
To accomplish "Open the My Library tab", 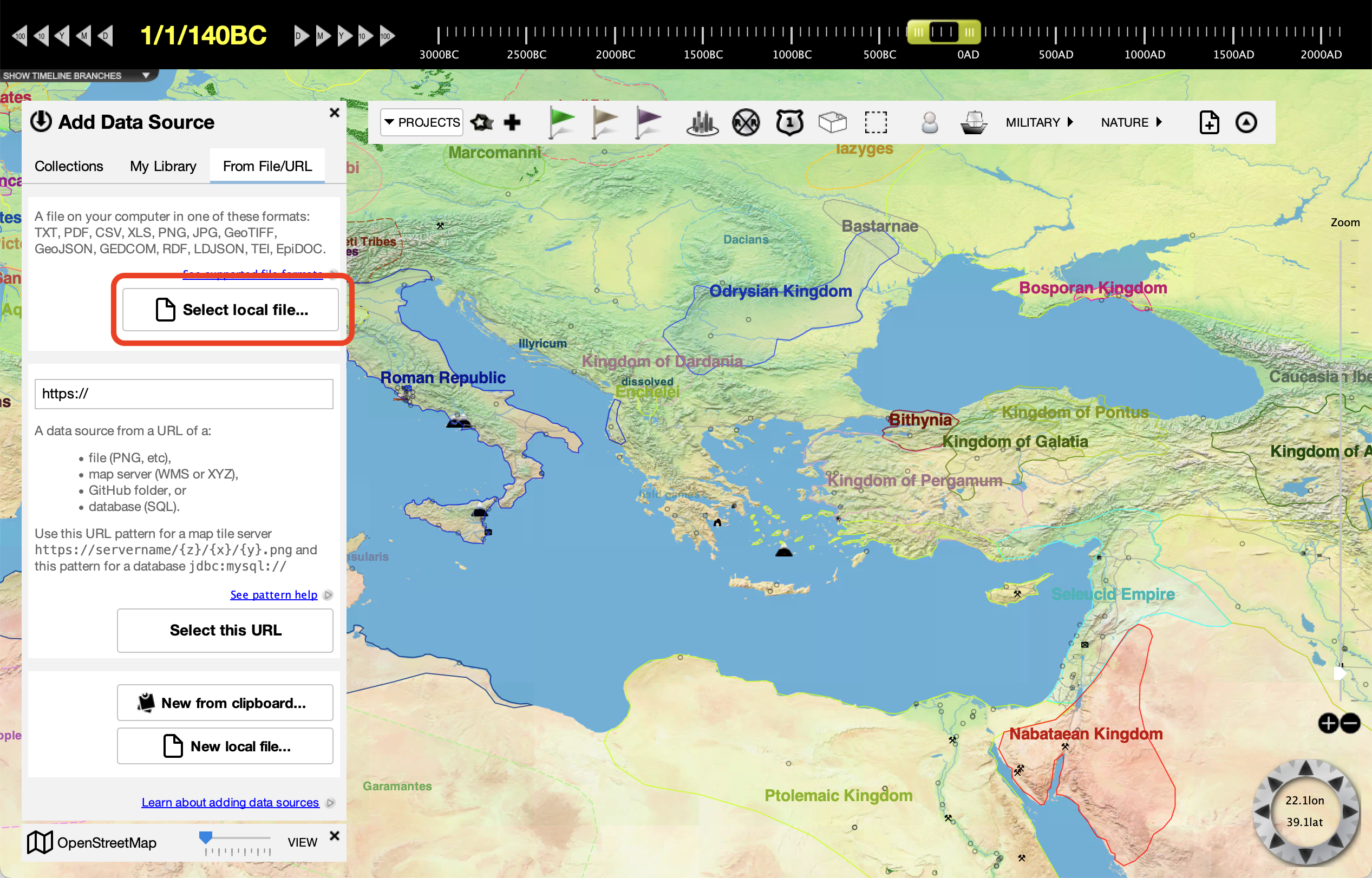I will coord(162,166).
